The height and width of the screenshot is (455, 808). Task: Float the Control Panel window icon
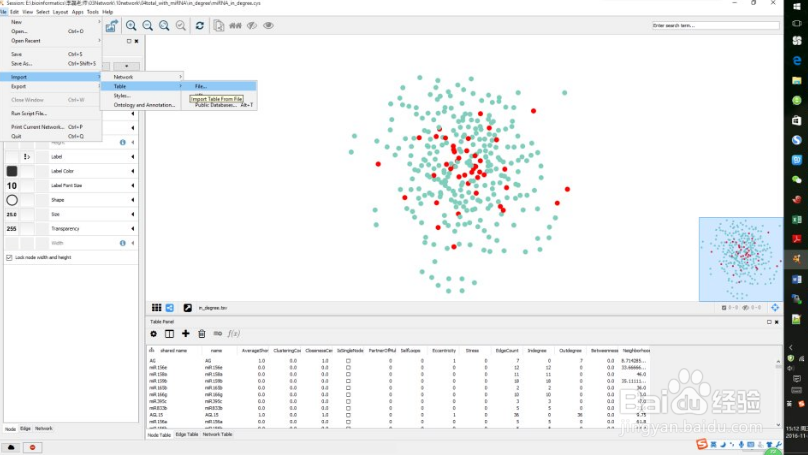point(129,41)
